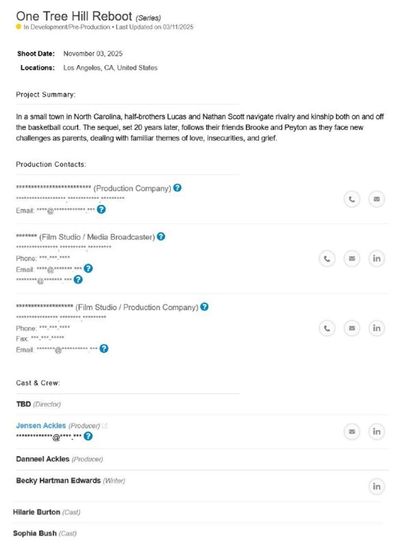Open LinkedIn icon for Film Studio / Production Company
The height and width of the screenshot is (546, 400).
(x=376, y=328)
